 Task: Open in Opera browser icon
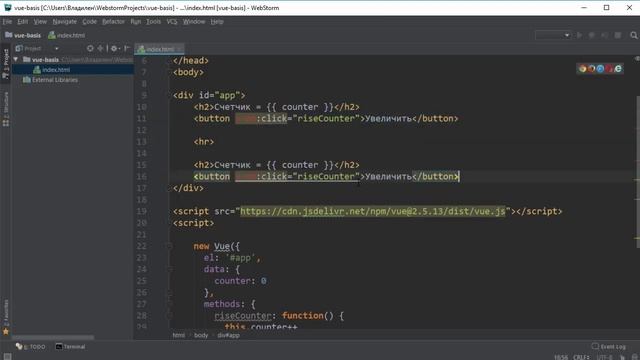[609, 69]
